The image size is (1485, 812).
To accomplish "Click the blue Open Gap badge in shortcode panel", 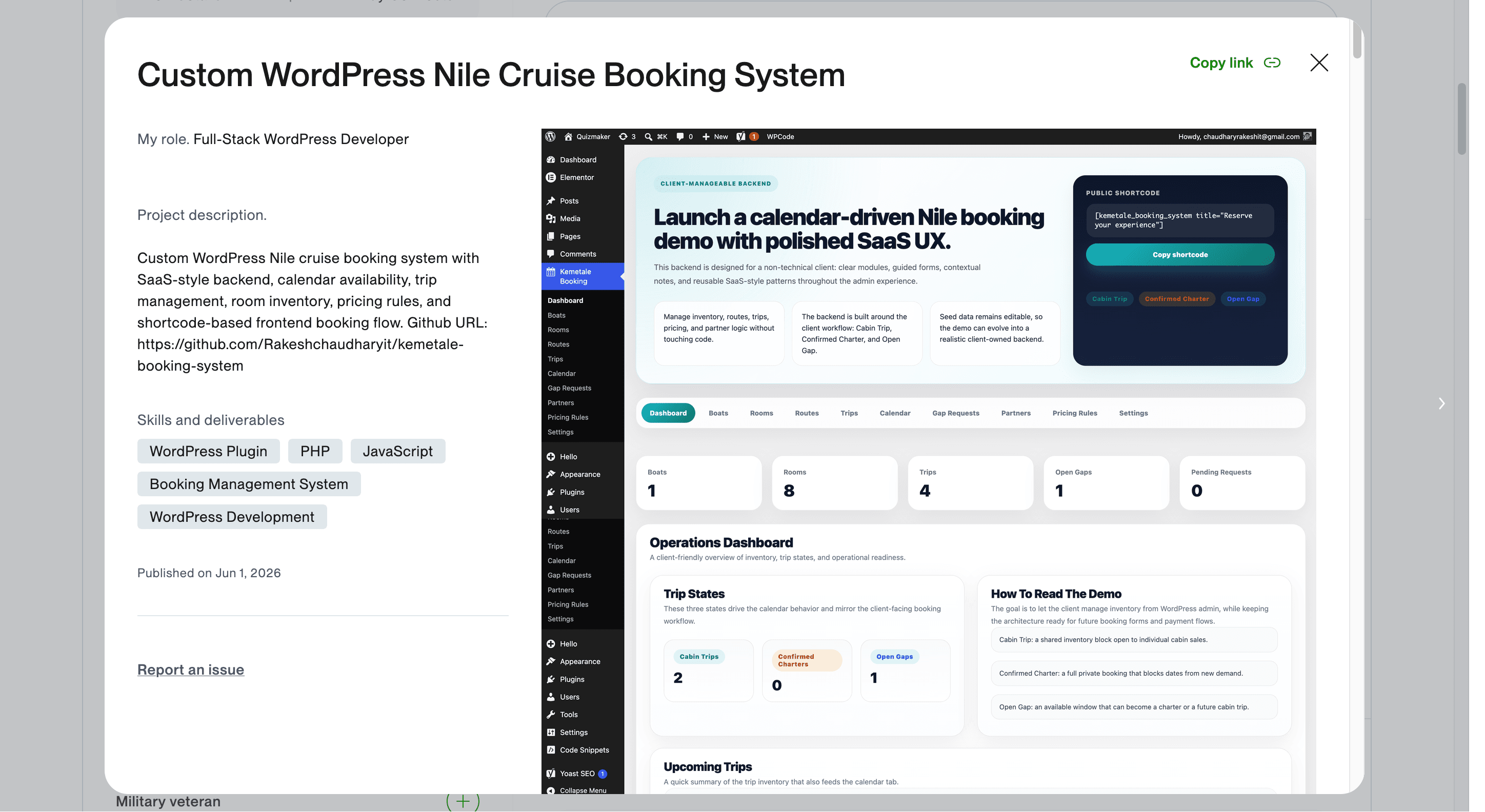I will click(x=1243, y=298).
